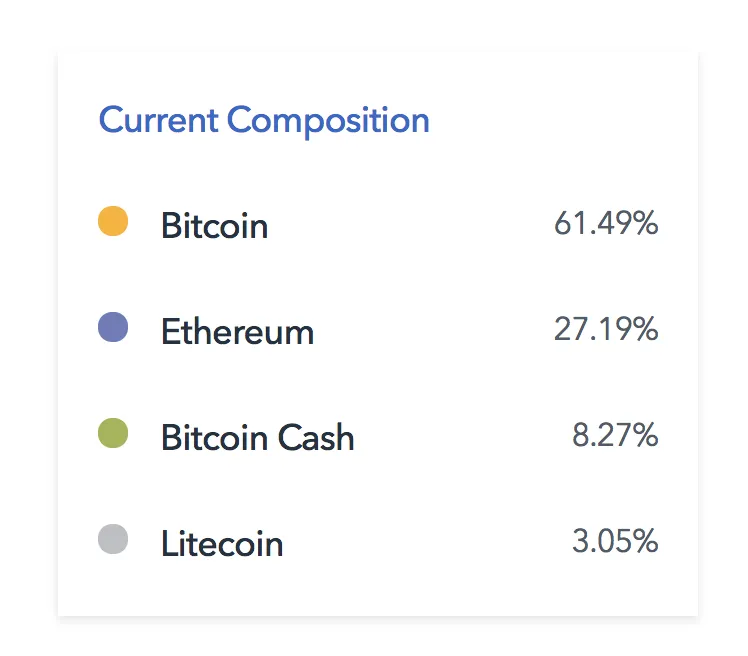Click the green Bitcoin Cash color dot

pos(113,433)
